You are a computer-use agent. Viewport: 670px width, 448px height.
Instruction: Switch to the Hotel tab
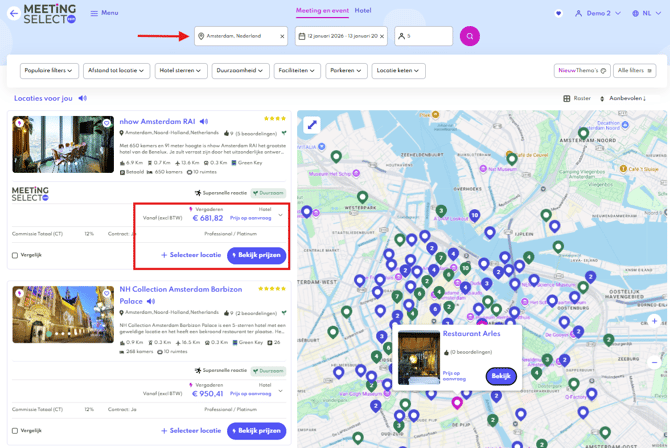point(363,11)
